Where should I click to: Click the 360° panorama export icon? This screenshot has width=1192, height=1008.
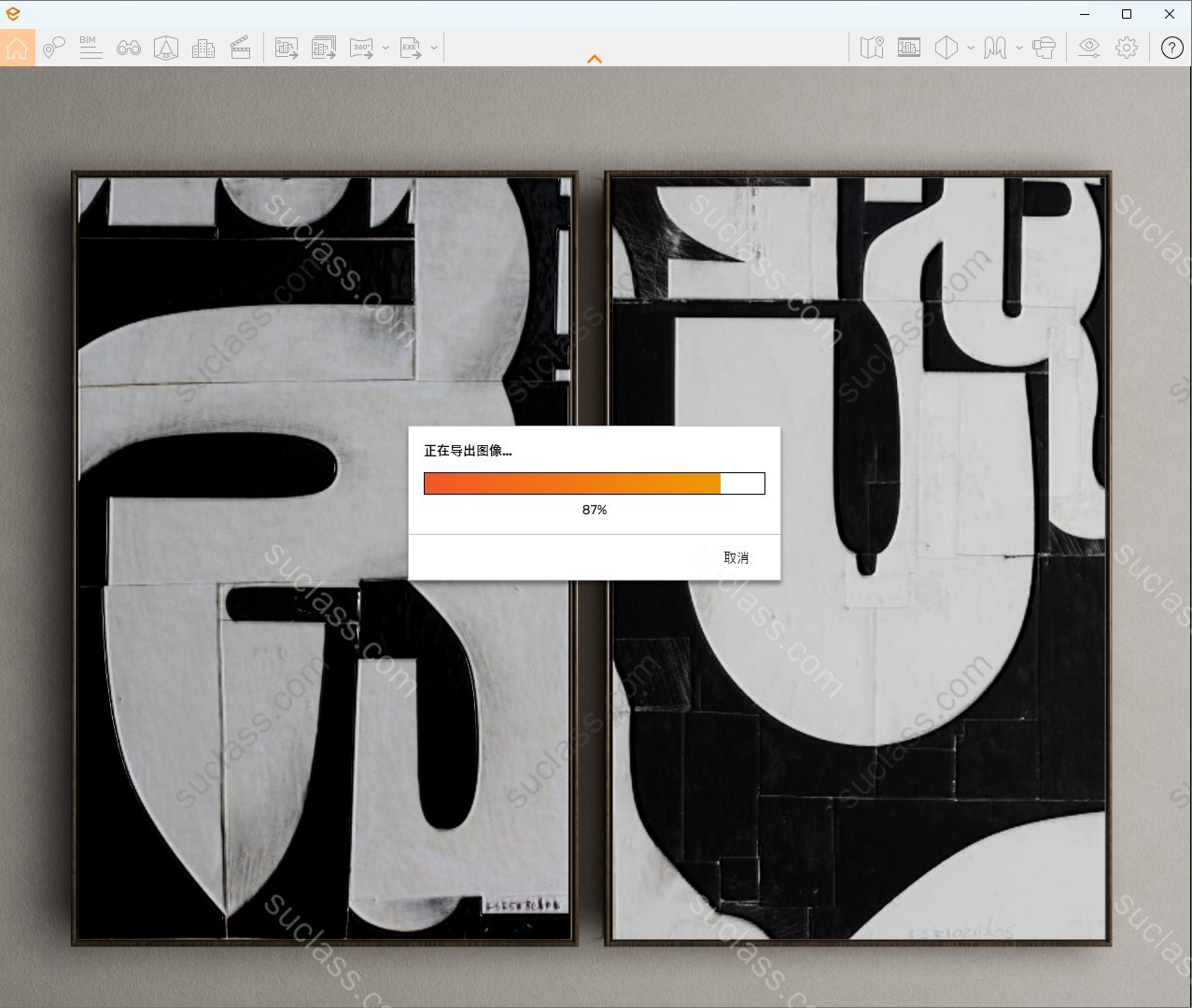coord(361,48)
